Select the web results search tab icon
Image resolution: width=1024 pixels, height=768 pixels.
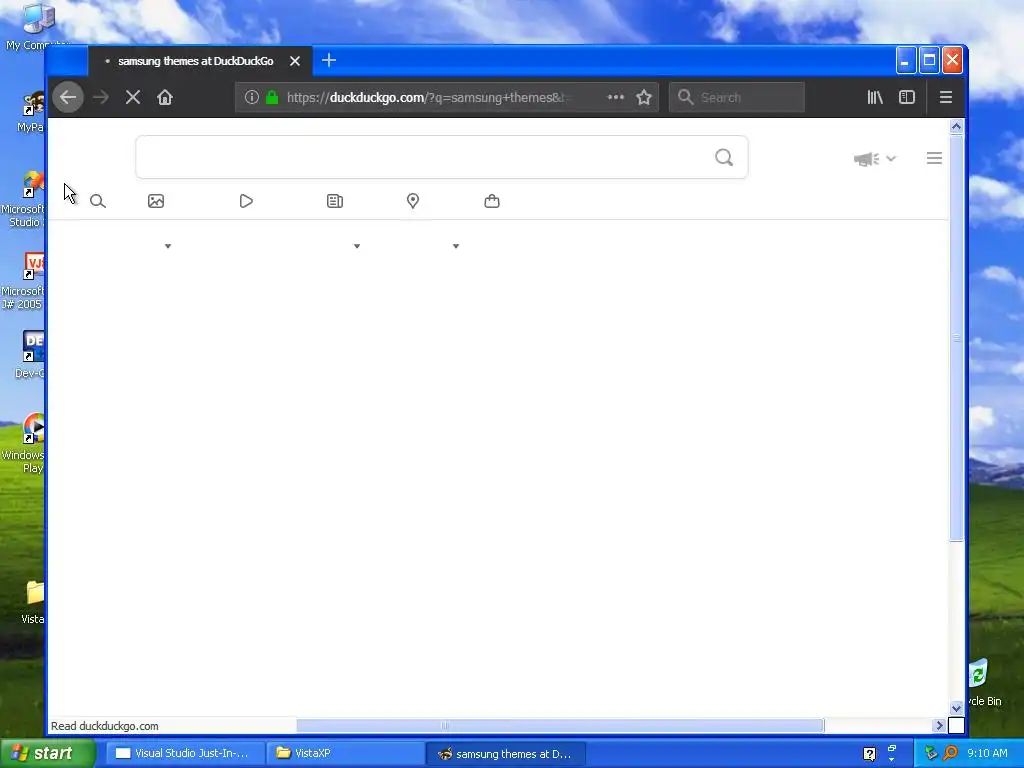click(x=98, y=201)
